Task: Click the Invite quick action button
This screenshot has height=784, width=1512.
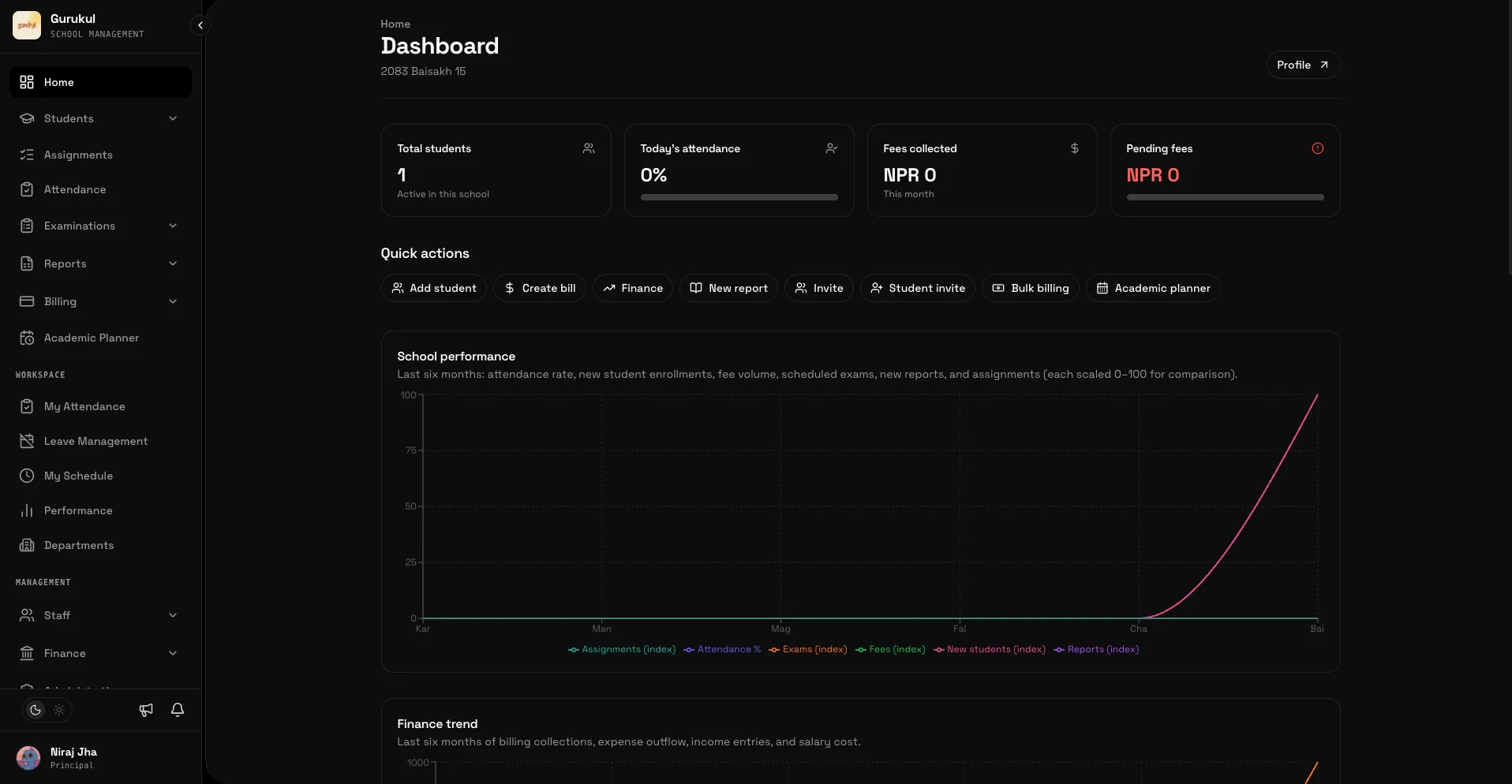Action: coord(819,288)
